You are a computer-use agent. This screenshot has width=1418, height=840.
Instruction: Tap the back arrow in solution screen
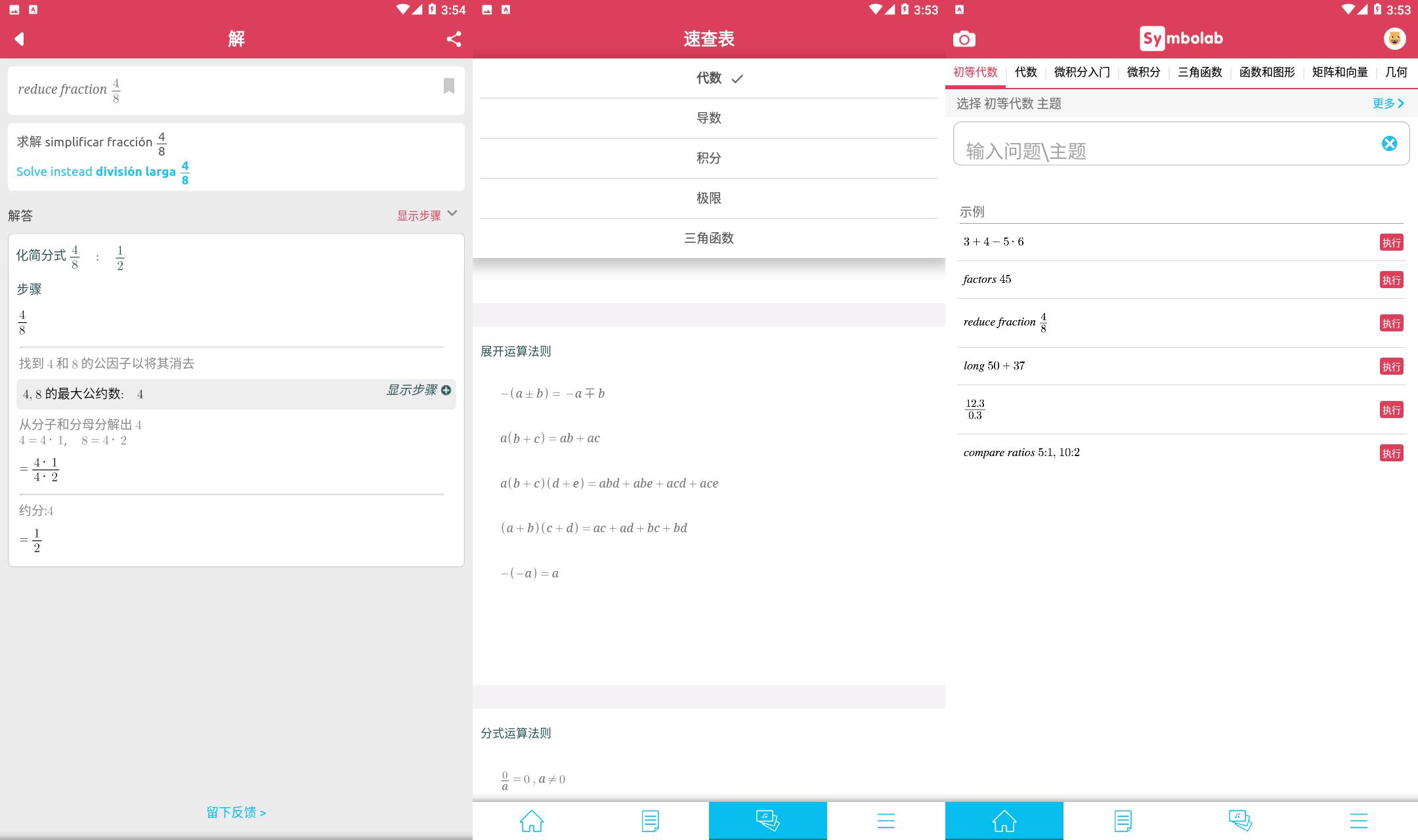(20, 39)
